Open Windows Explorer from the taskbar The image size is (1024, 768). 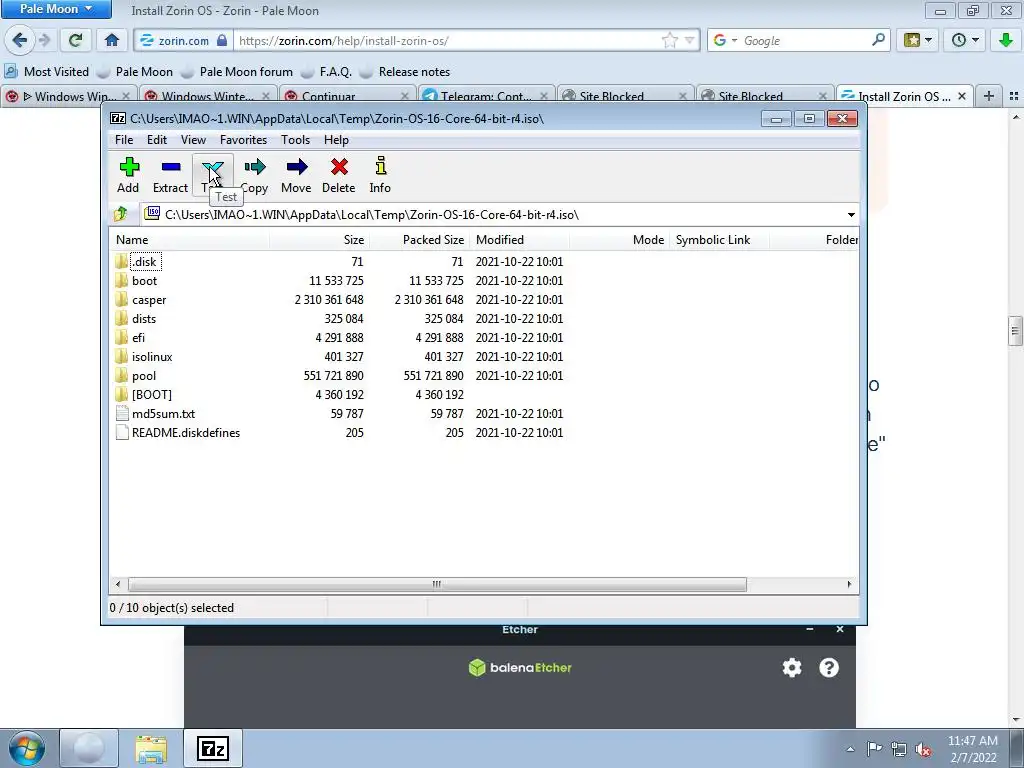[x=151, y=748]
